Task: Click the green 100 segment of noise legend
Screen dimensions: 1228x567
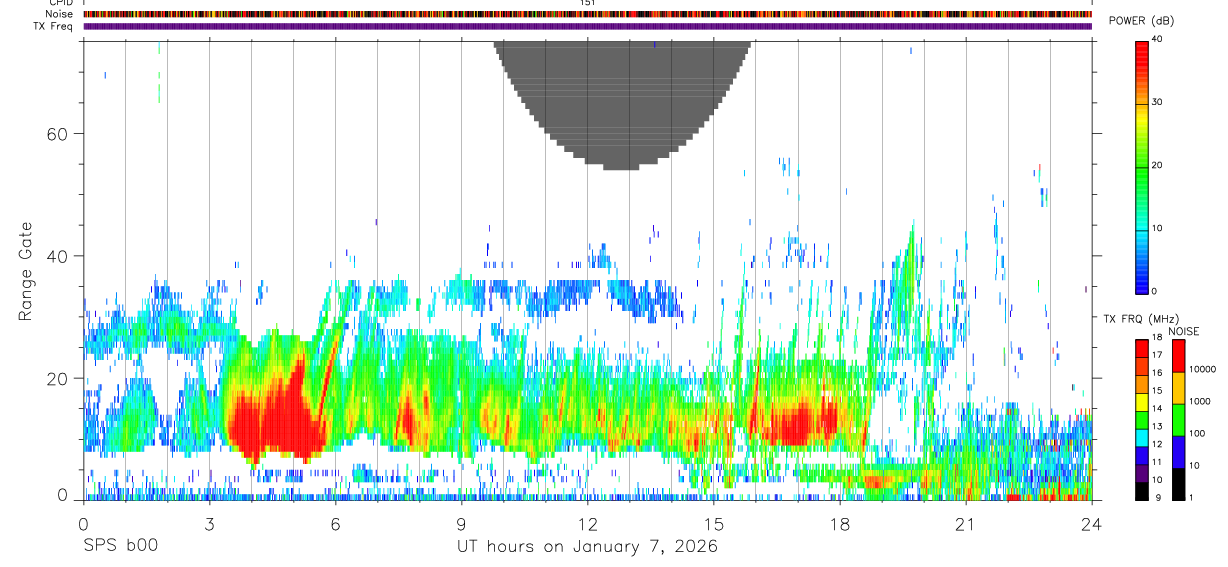Action: click(x=1179, y=420)
